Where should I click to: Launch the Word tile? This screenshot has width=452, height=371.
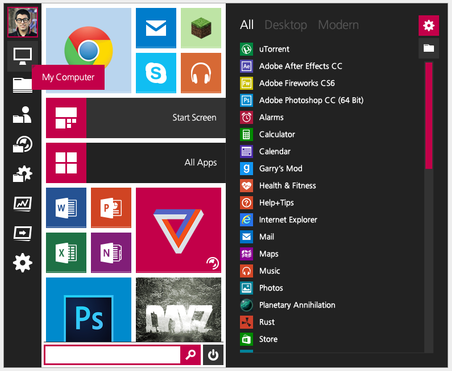coord(66,208)
